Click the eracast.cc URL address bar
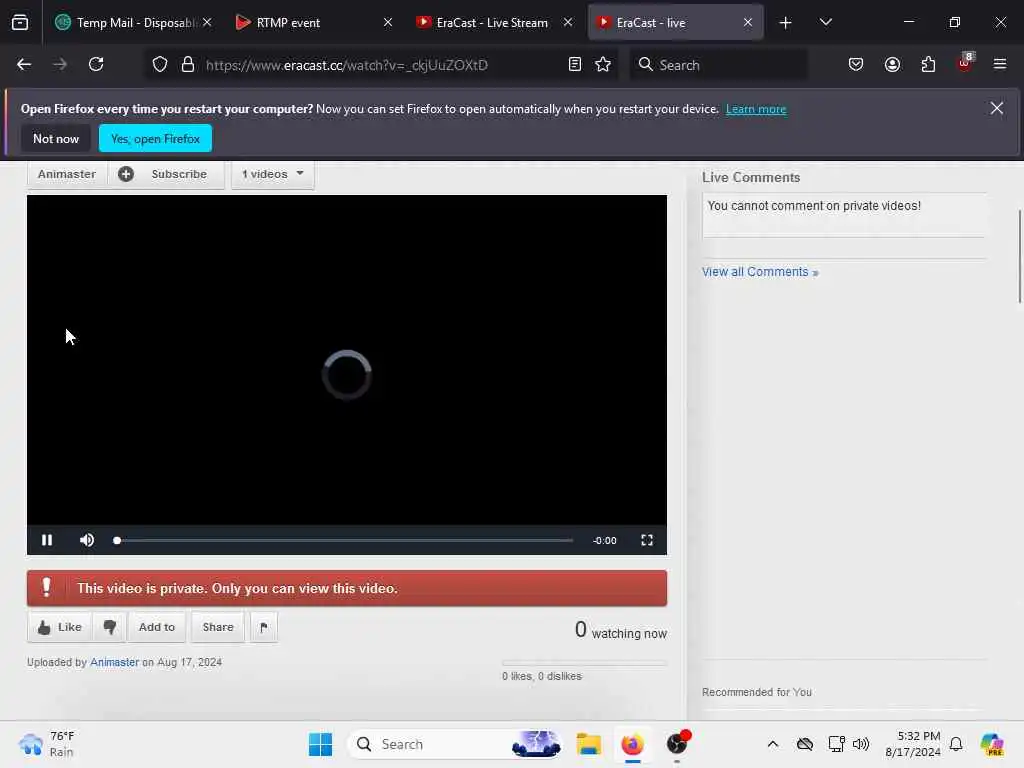This screenshot has width=1024, height=768. tap(382, 65)
